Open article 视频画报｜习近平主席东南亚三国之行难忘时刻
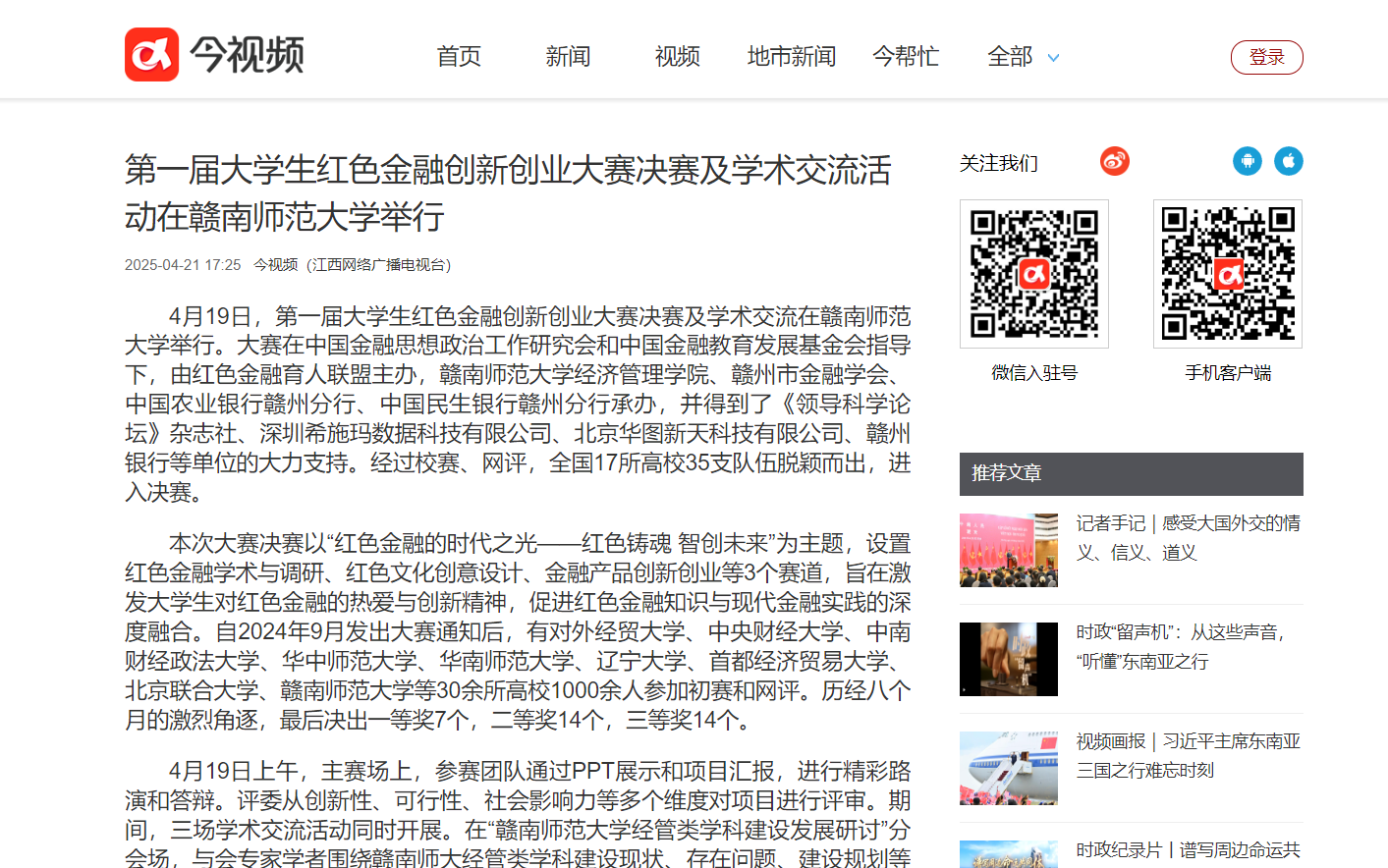 point(1189,756)
